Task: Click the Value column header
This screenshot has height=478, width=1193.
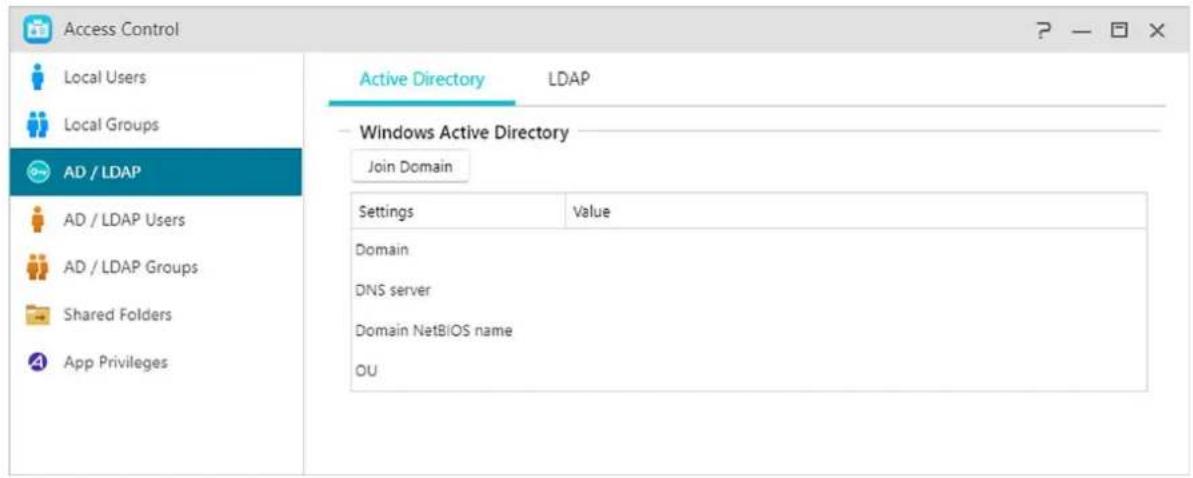Action: tap(856, 212)
